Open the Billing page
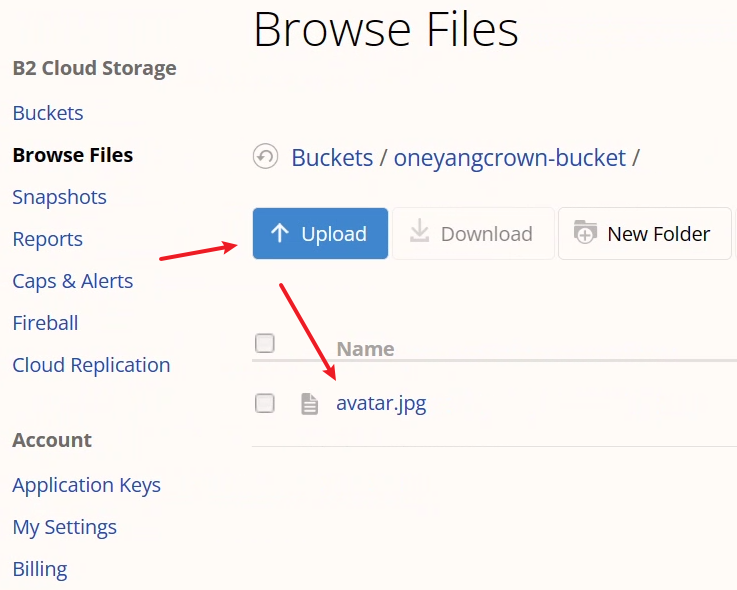 pyautogui.click(x=40, y=569)
